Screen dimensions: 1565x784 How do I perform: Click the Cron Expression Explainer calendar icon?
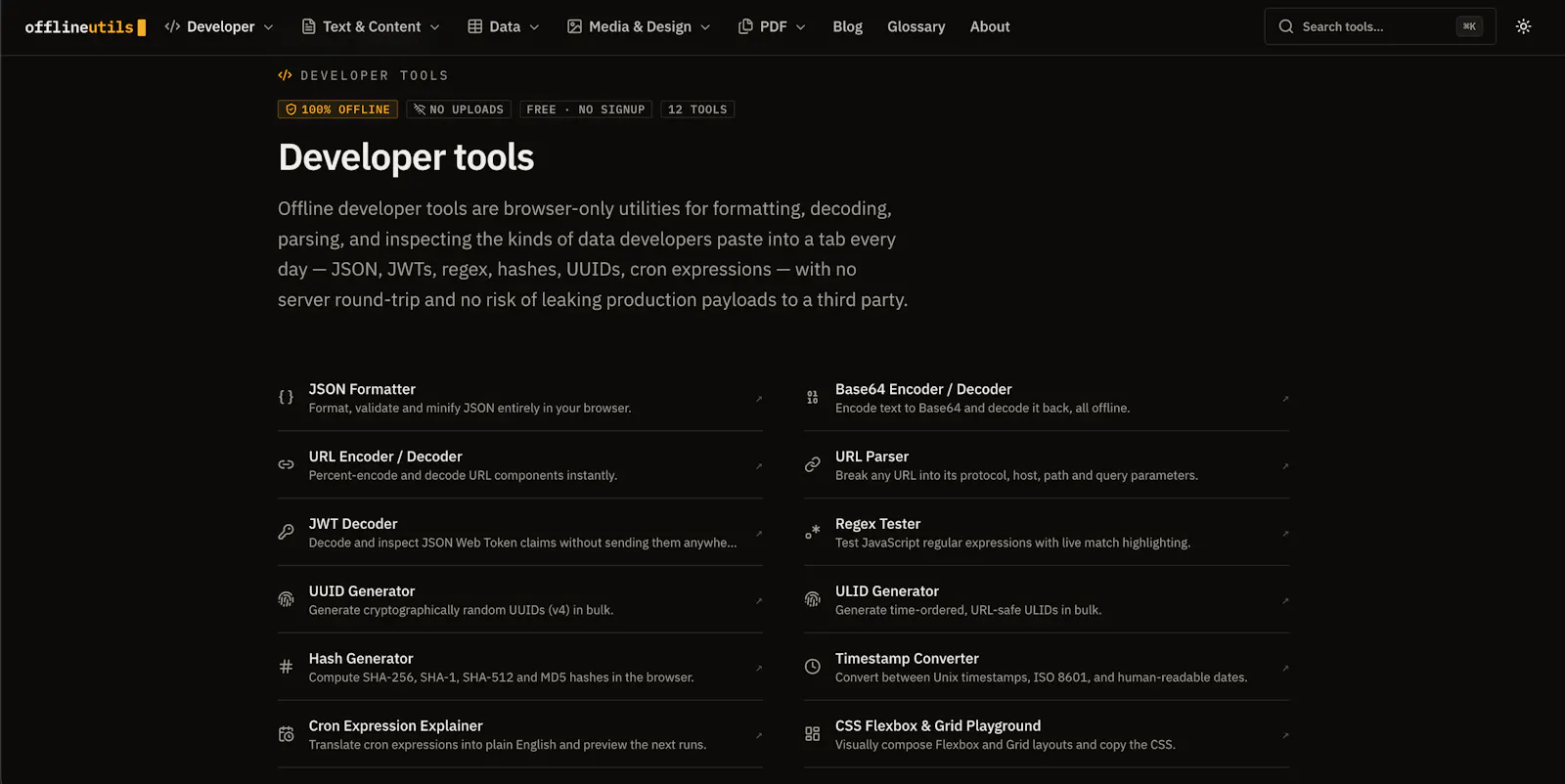[x=286, y=734]
